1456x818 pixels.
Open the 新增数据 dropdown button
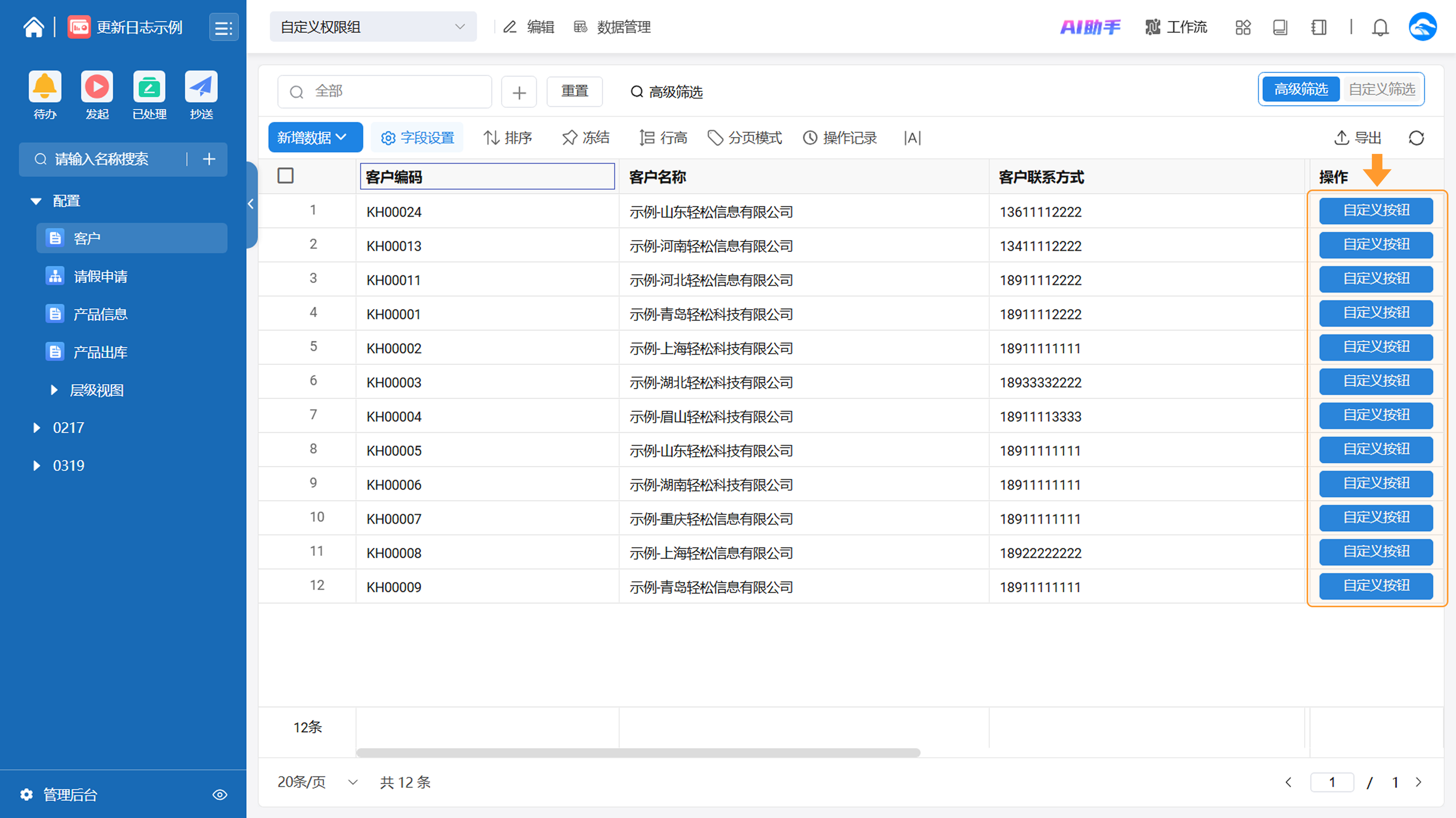click(315, 138)
